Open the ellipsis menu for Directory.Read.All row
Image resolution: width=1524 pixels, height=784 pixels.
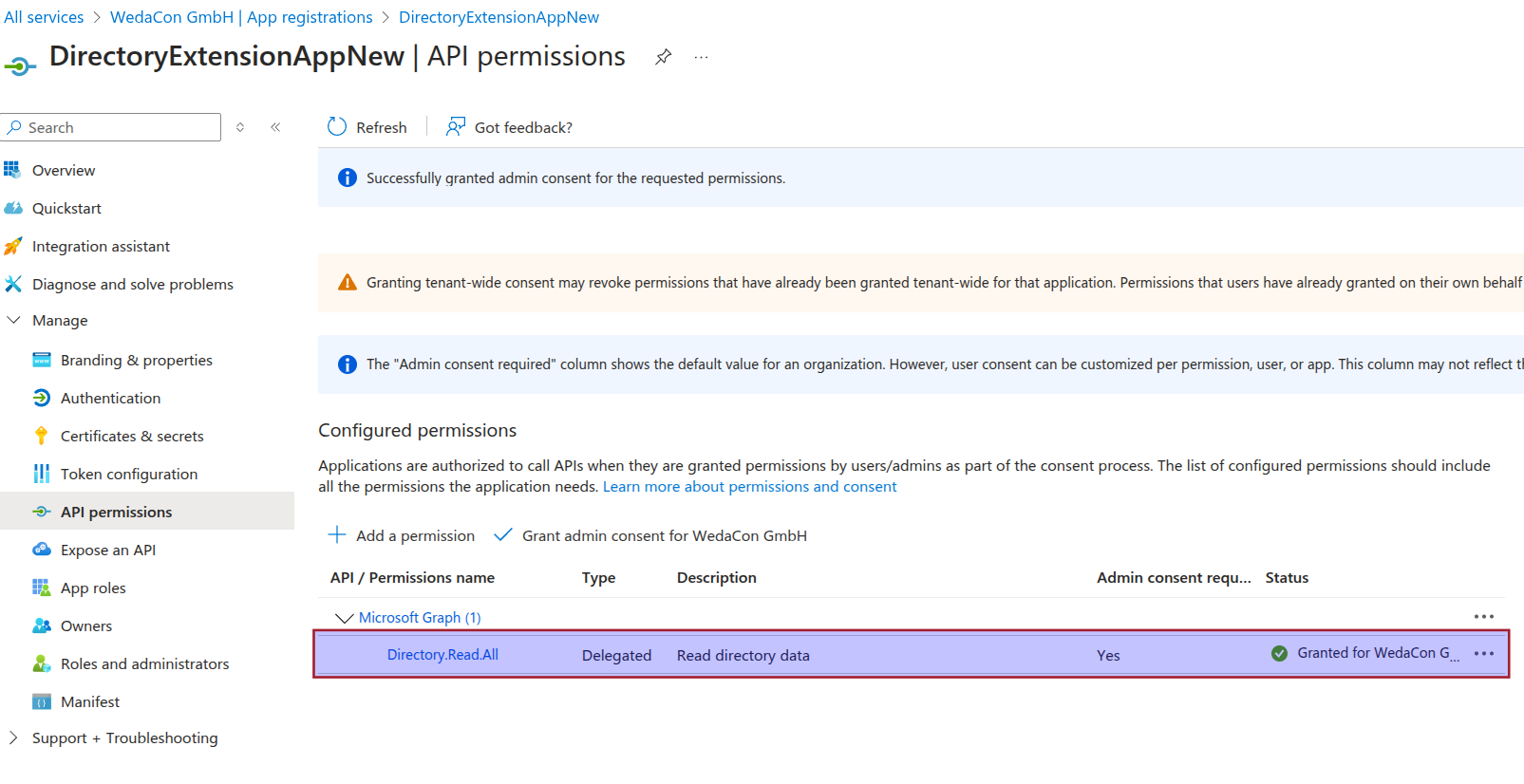tap(1484, 653)
